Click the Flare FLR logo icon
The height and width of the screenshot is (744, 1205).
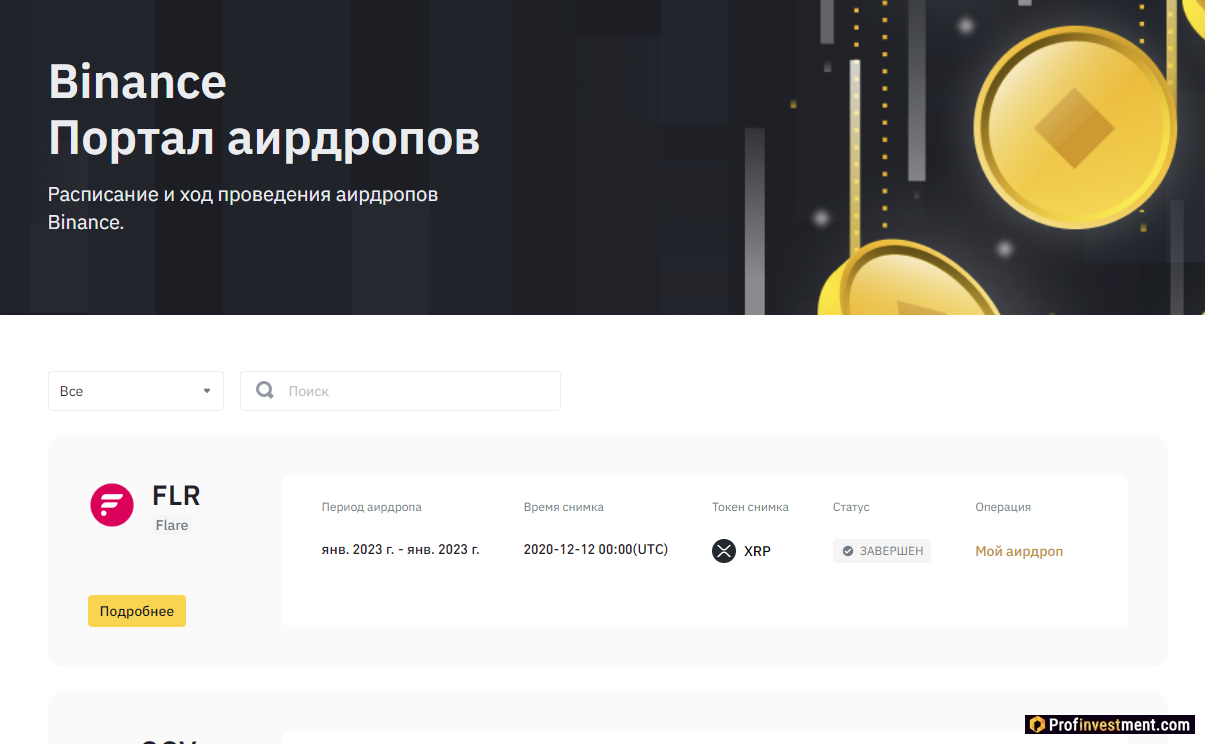point(112,505)
